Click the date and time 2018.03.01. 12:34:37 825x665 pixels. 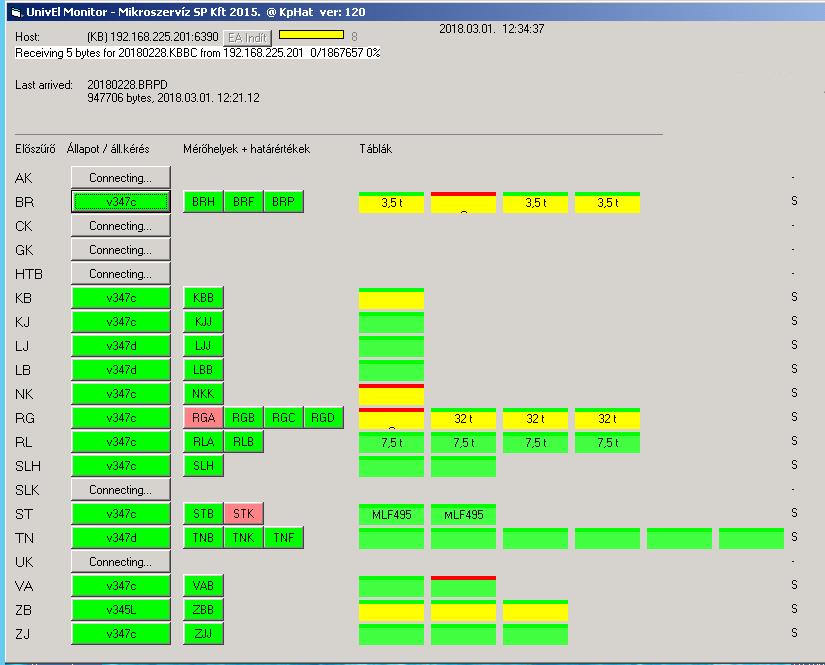coord(491,29)
